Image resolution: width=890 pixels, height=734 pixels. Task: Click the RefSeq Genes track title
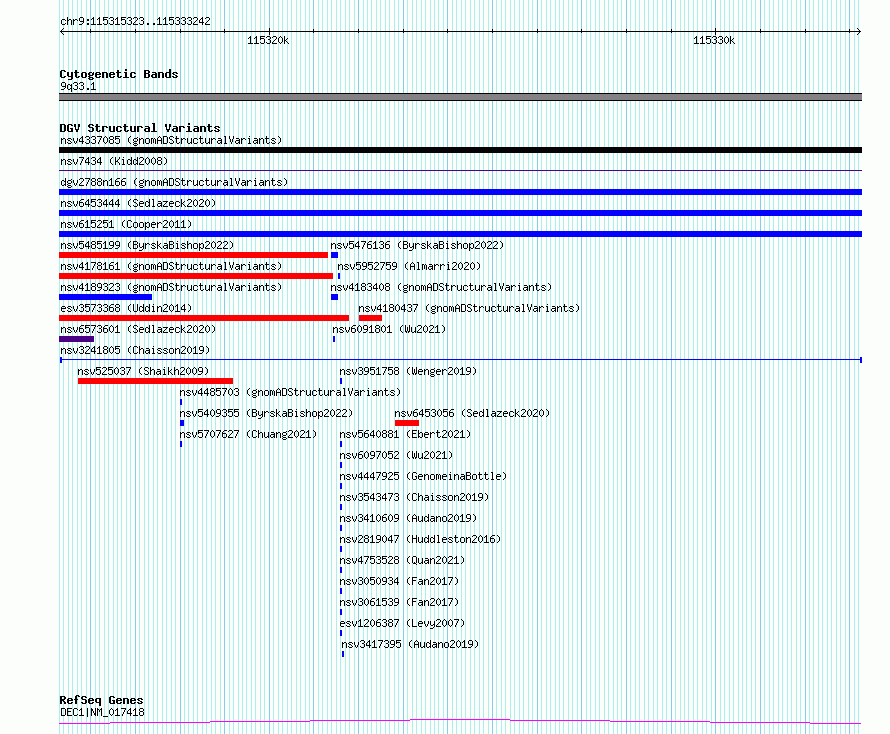[x=101, y=700]
